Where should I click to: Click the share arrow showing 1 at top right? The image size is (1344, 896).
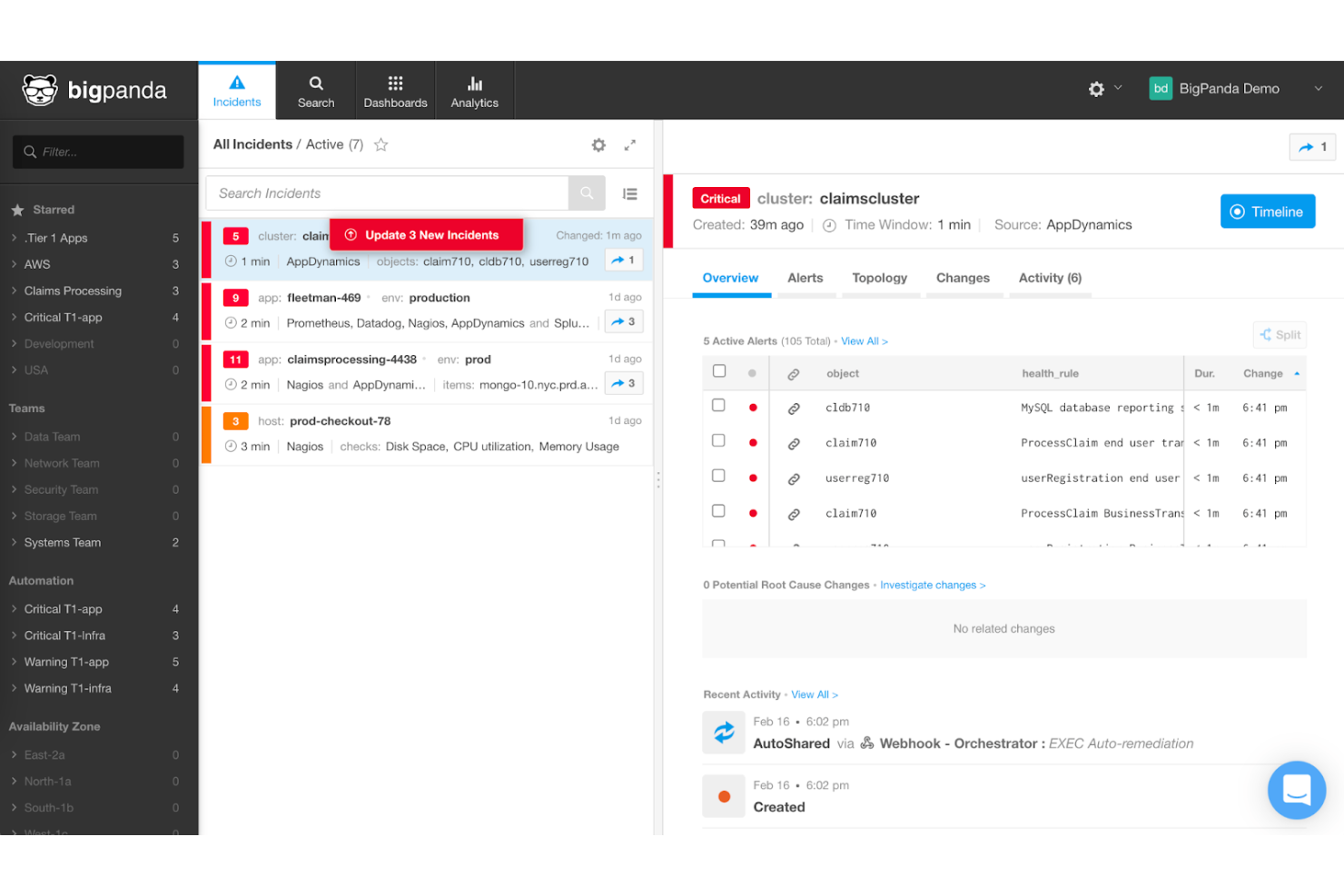click(x=1312, y=146)
